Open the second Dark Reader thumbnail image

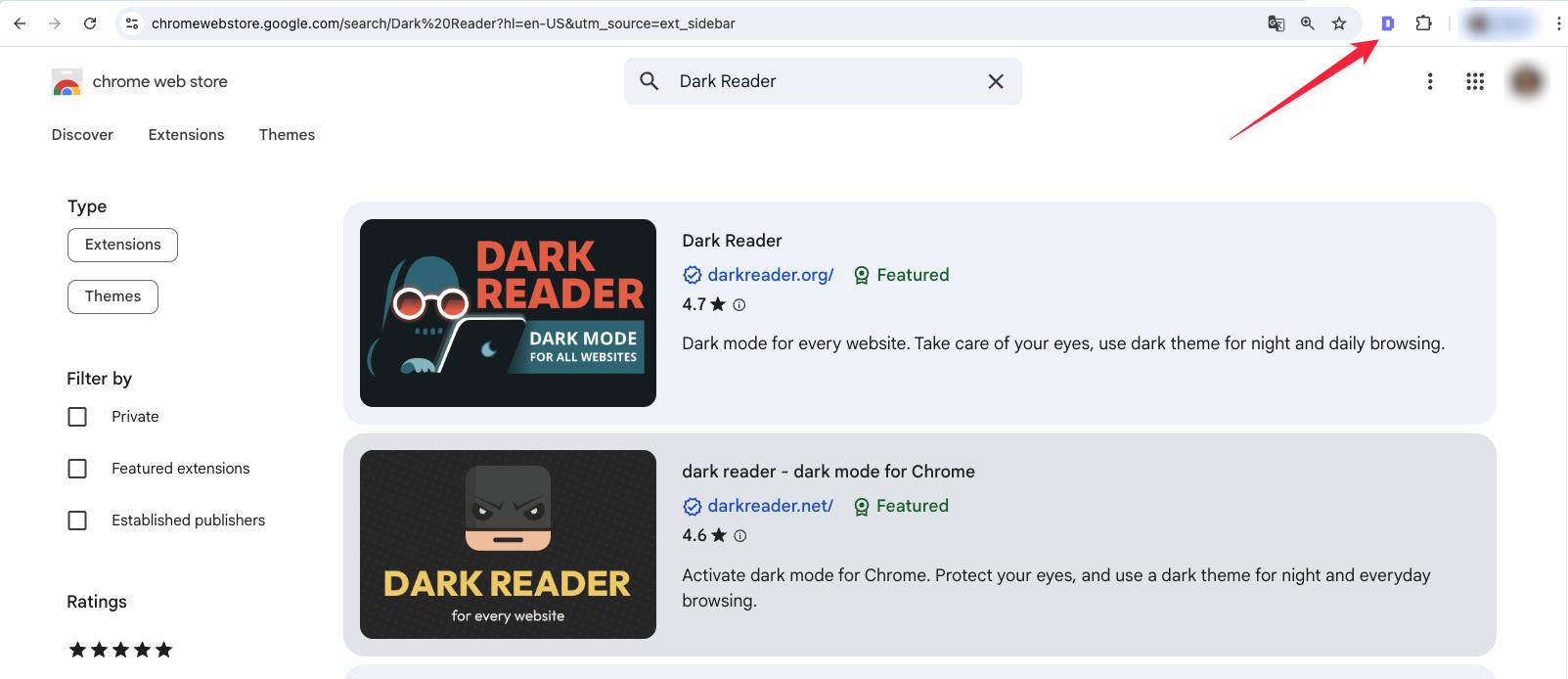pyautogui.click(x=508, y=544)
